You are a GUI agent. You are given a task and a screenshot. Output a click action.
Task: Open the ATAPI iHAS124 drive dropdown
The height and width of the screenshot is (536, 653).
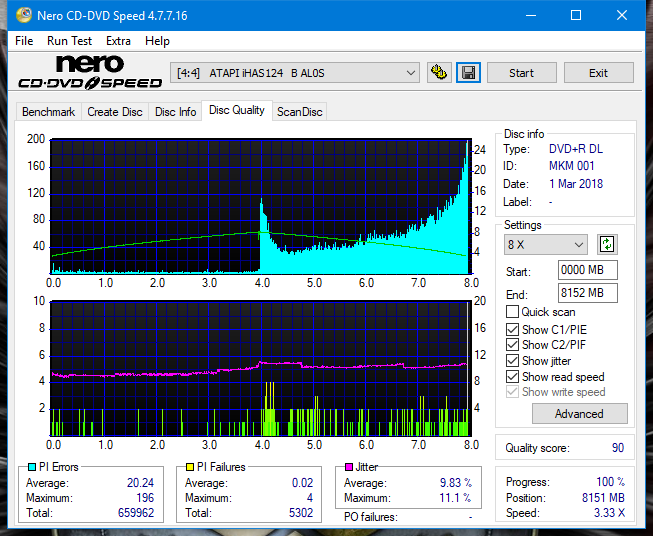click(295, 73)
